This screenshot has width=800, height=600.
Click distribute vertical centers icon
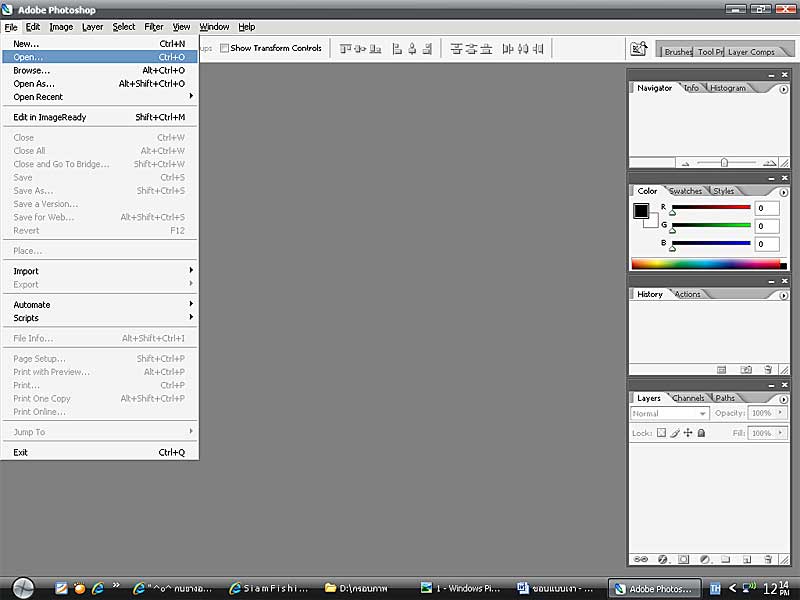(x=471, y=48)
